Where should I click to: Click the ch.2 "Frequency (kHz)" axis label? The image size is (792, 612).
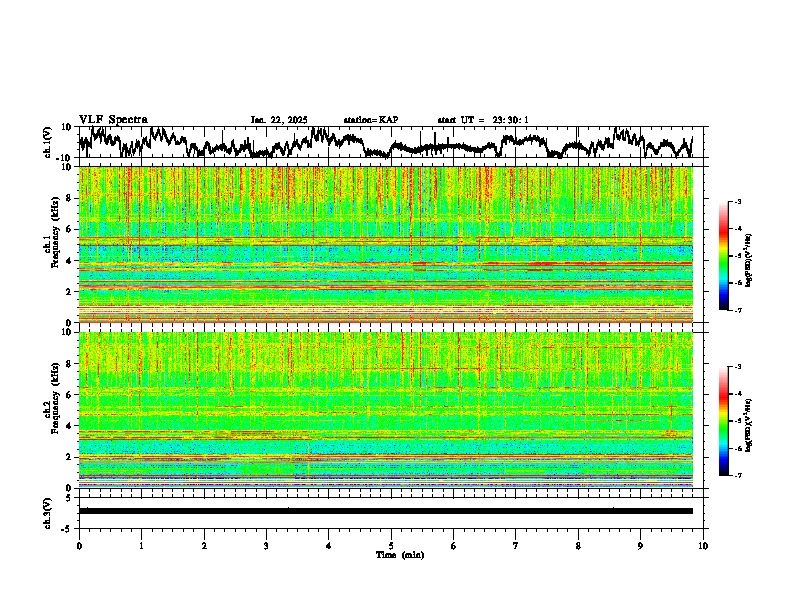pyautogui.click(x=55, y=398)
